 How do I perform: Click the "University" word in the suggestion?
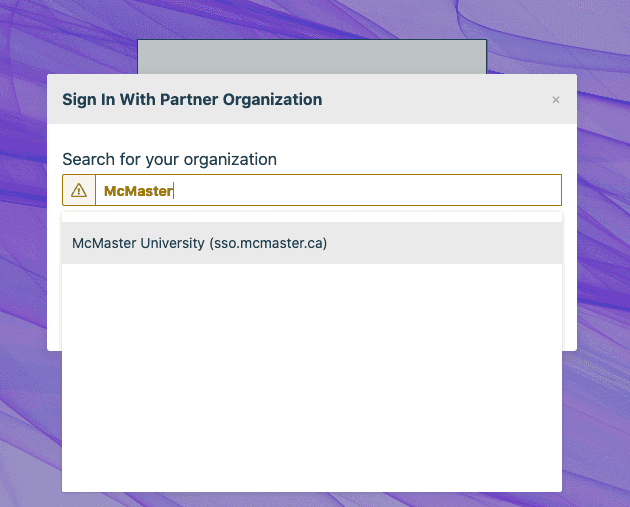(172, 243)
